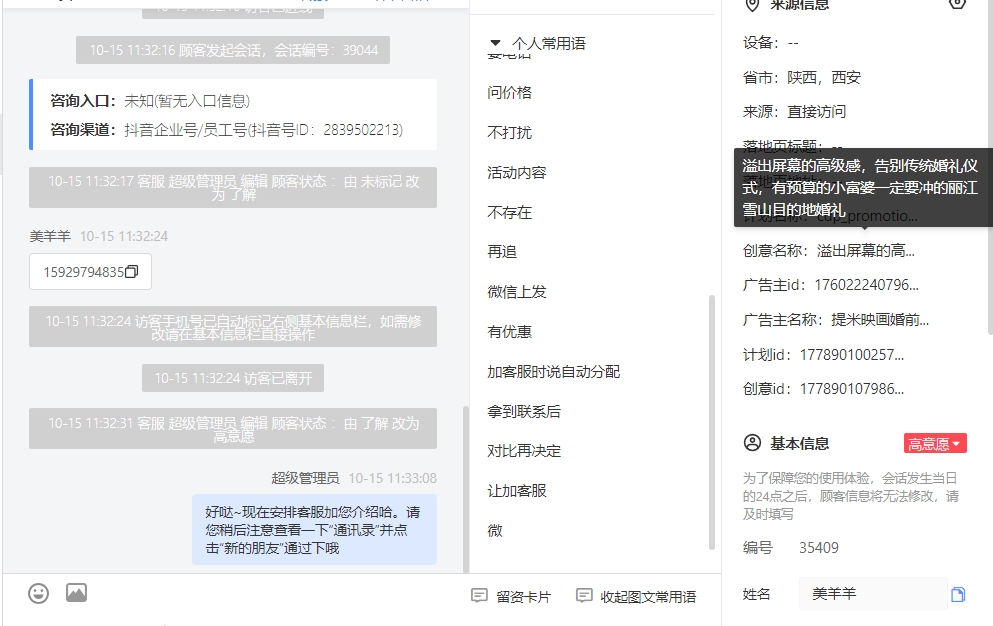Image resolution: width=993 pixels, height=626 pixels.
Task: Select the 不打扰 quick phrase
Action: click(x=509, y=132)
